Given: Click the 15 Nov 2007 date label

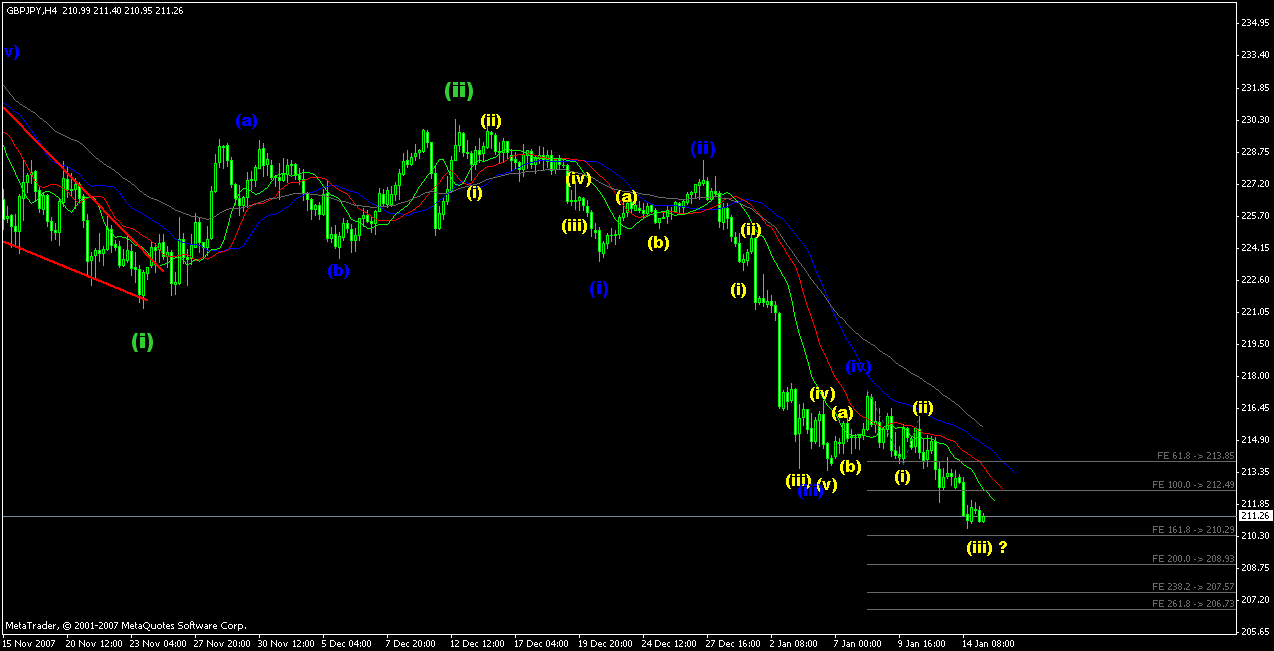Looking at the screenshot, I should point(27,644).
